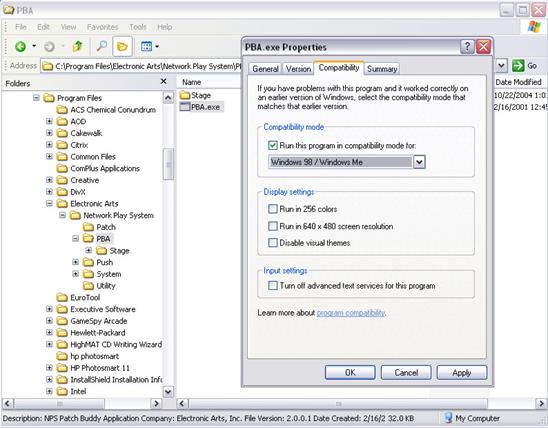Select the ComPlus Applications folder
Screen dimensions: 548x428
point(98,168)
